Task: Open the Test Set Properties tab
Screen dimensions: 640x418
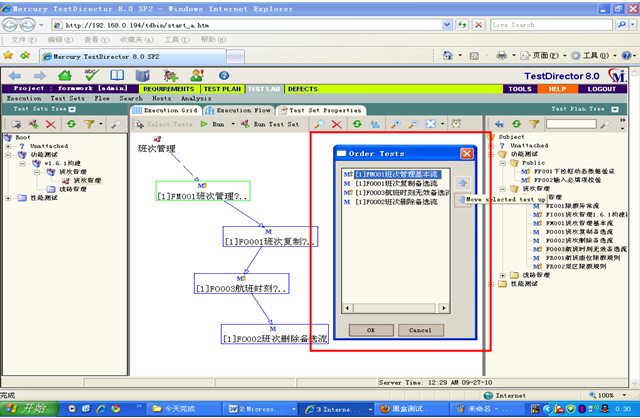Action: 321,110
